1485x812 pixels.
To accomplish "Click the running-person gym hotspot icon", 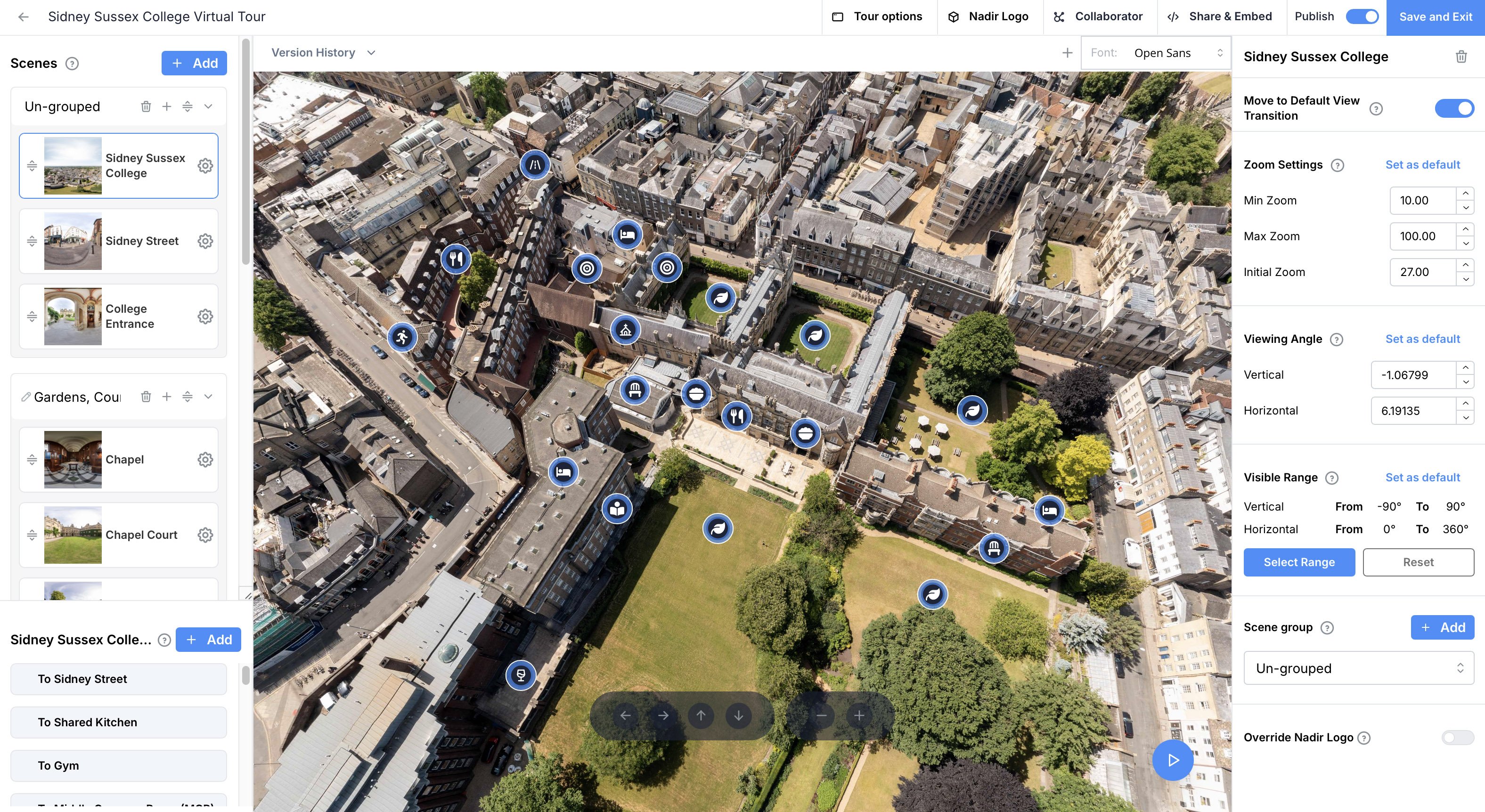I will pyautogui.click(x=402, y=337).
